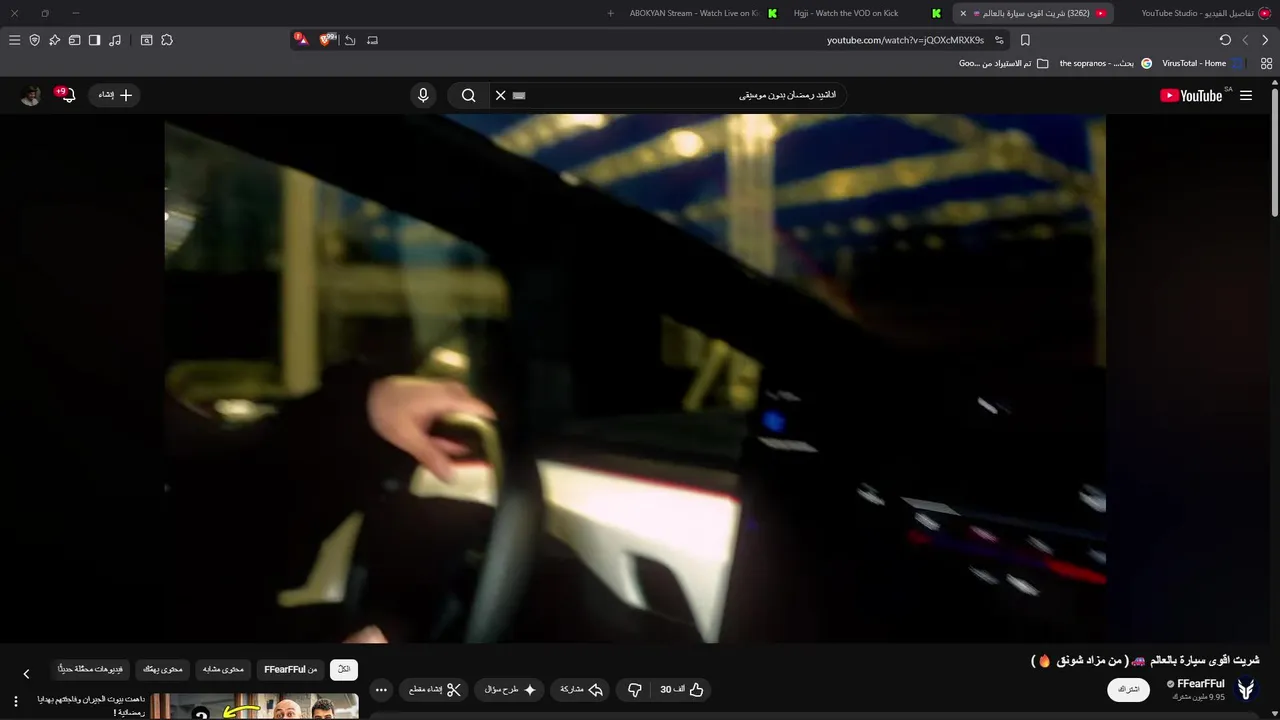Open the Leo AI sparkle icon
The image size is (1280, 720).
tap(55, 40)
